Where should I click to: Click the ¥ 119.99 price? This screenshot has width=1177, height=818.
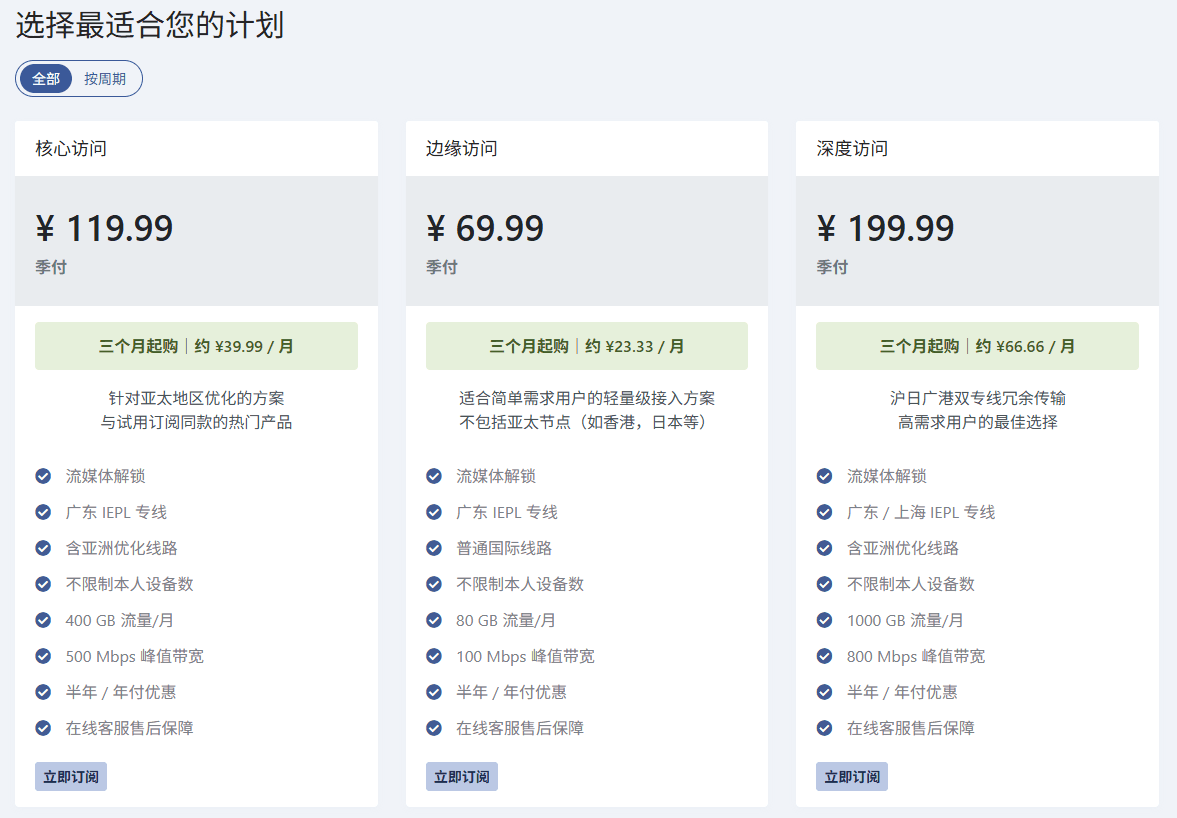[x=104, y=228]
